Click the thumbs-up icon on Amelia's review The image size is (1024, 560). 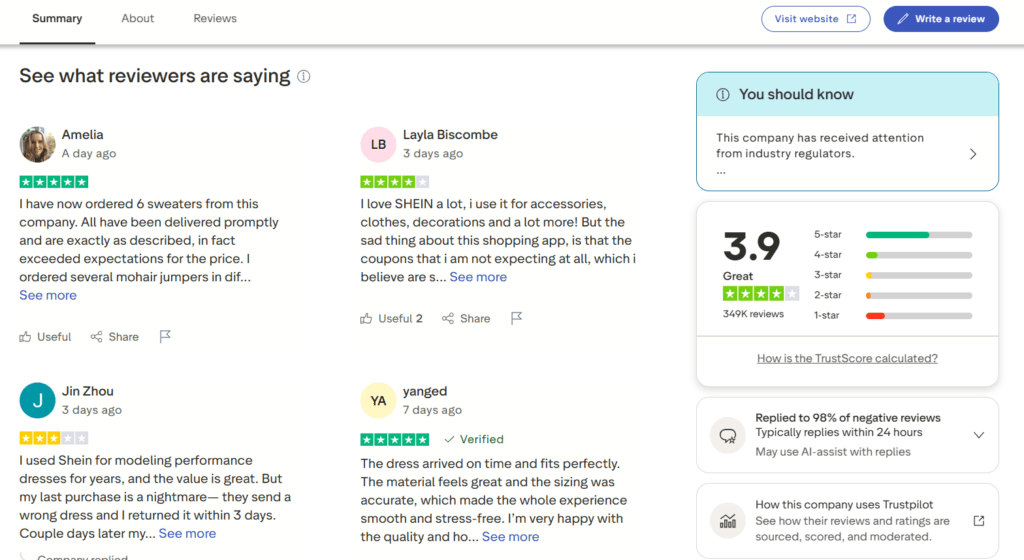coord(25,337)
